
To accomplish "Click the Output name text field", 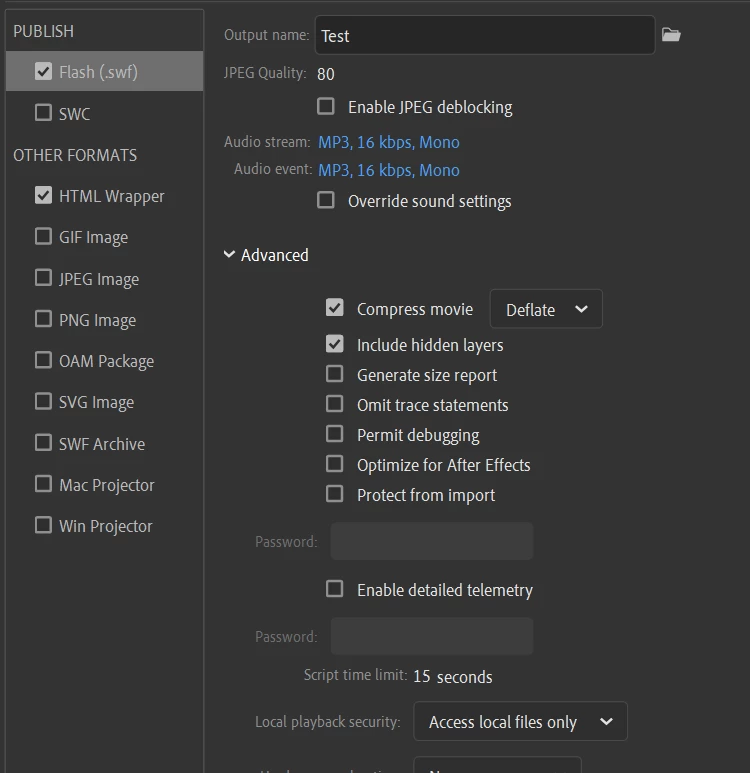I will click(484, 35).
